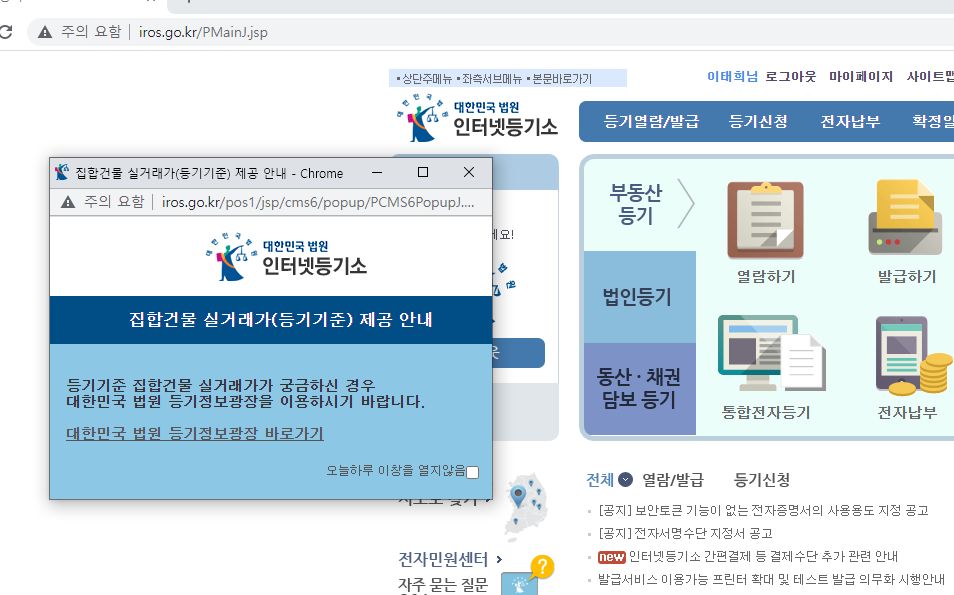The height and width of the screenshot is (595, 954).
Task: Open the 열람하기 clipboard icon
Action: point(765,220)
